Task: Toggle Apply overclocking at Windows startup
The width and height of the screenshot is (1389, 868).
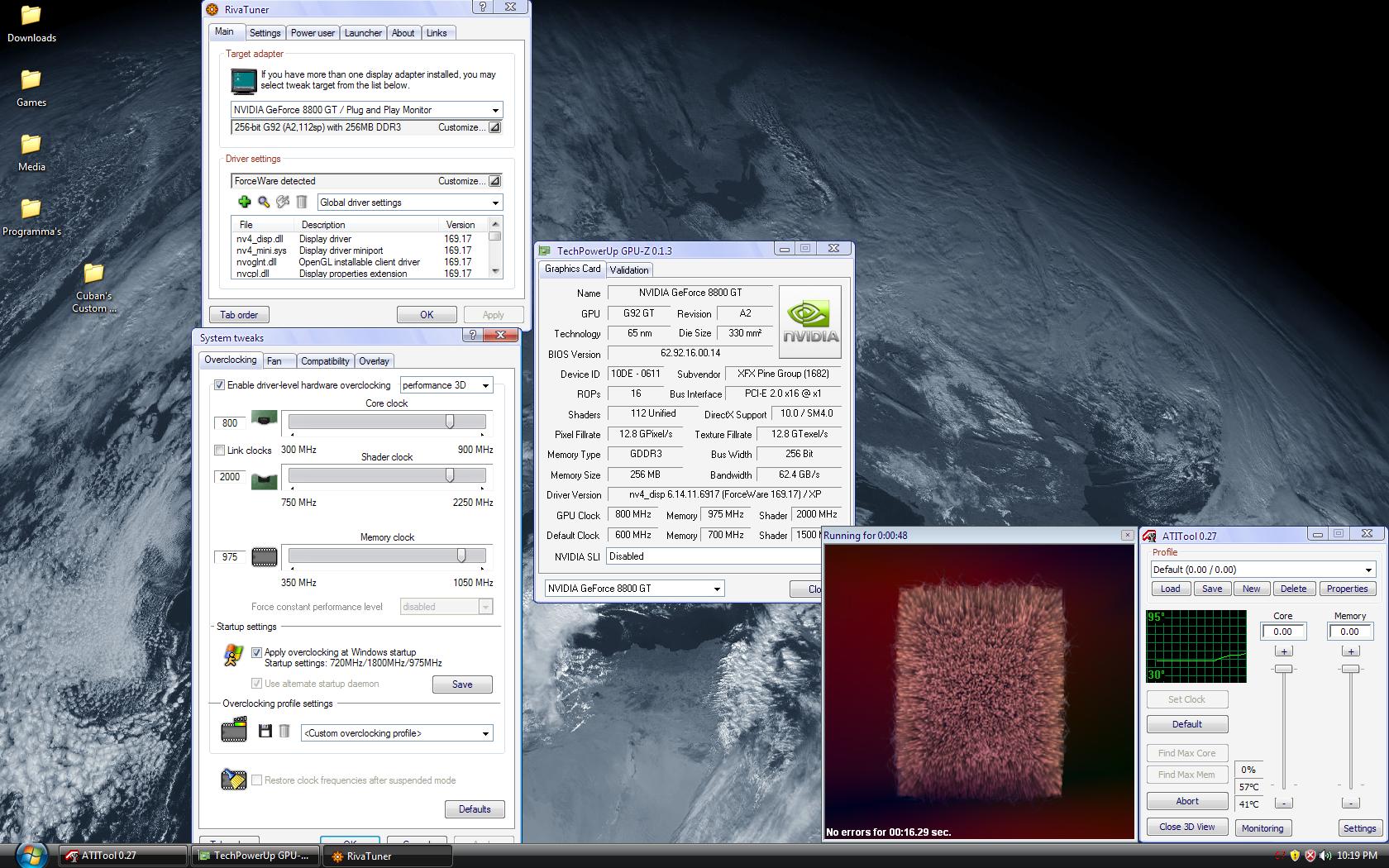Action: pos(256,652)
